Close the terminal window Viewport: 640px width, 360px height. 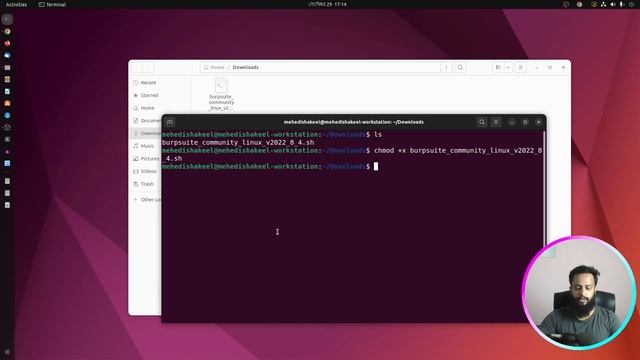click(539, 122)
